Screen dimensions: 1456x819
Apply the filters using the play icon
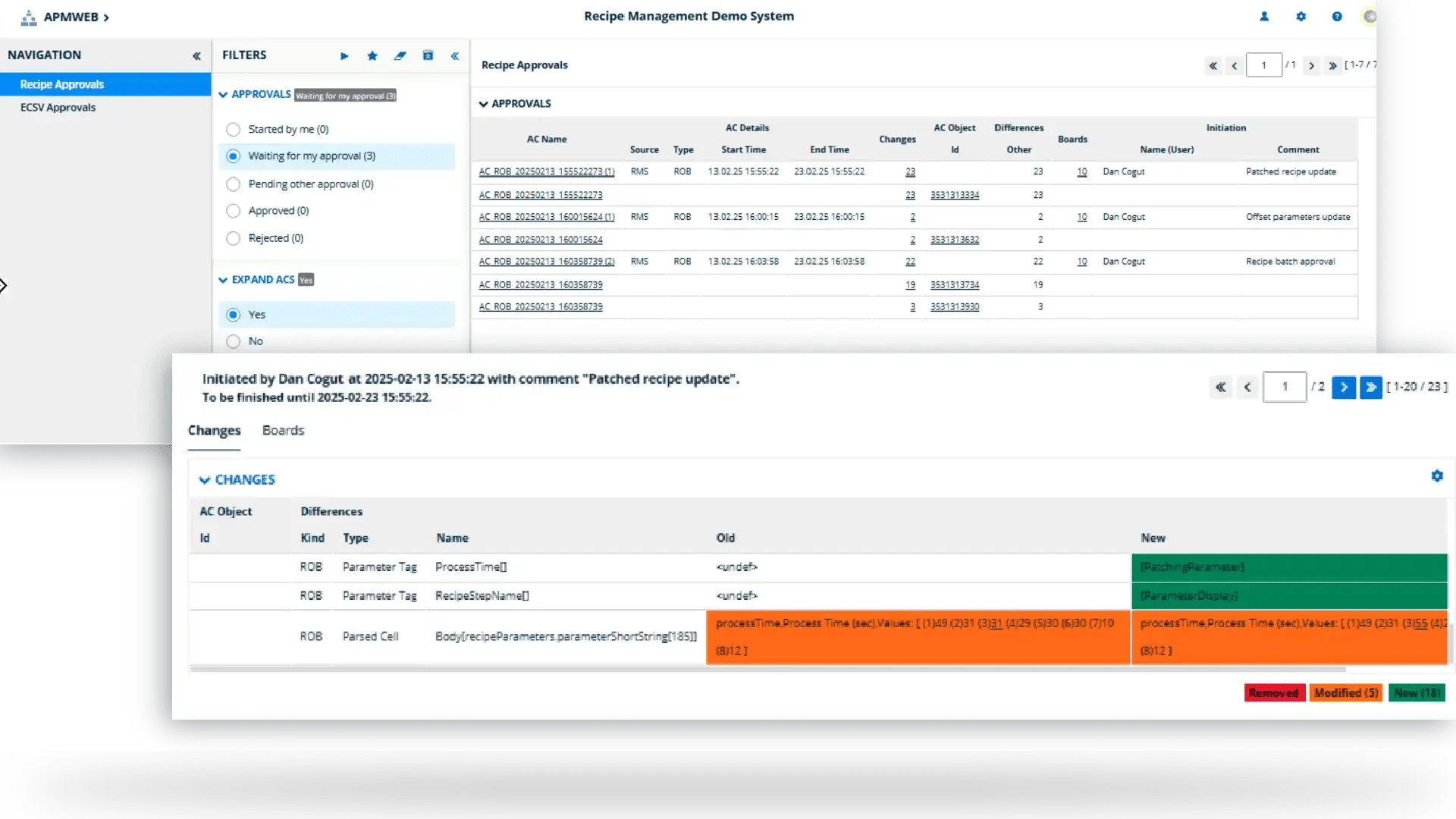(344, 55)
